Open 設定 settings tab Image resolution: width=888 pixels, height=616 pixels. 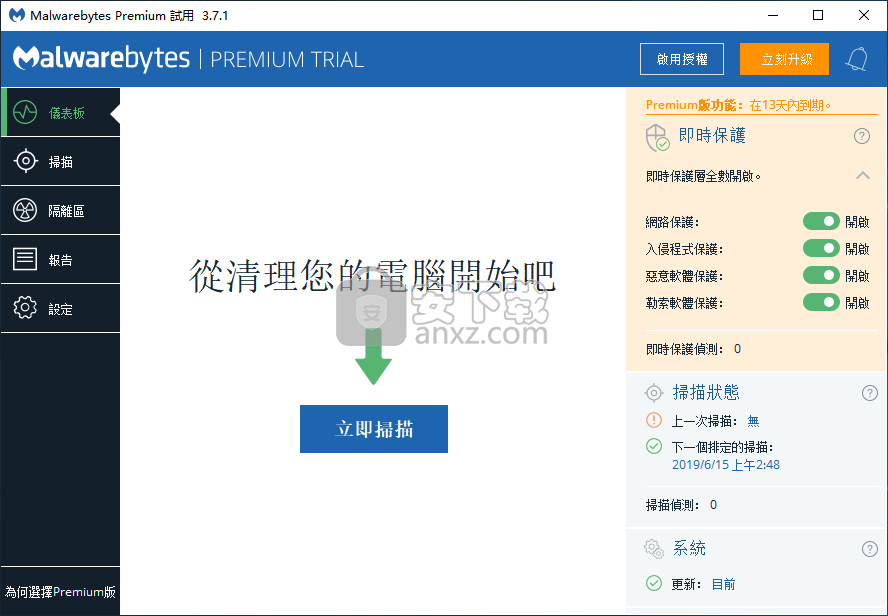60,309
